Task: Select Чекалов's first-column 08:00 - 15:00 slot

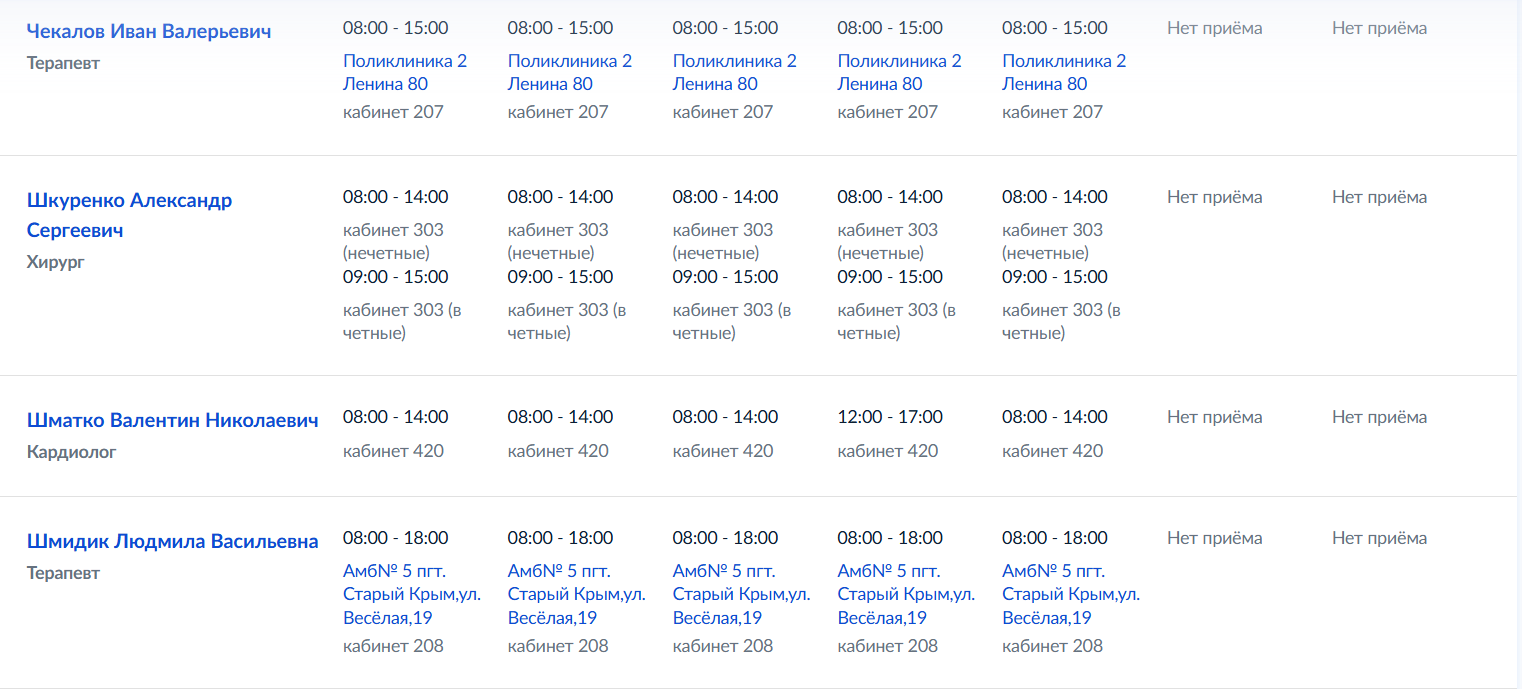Action: pos(396,28)
